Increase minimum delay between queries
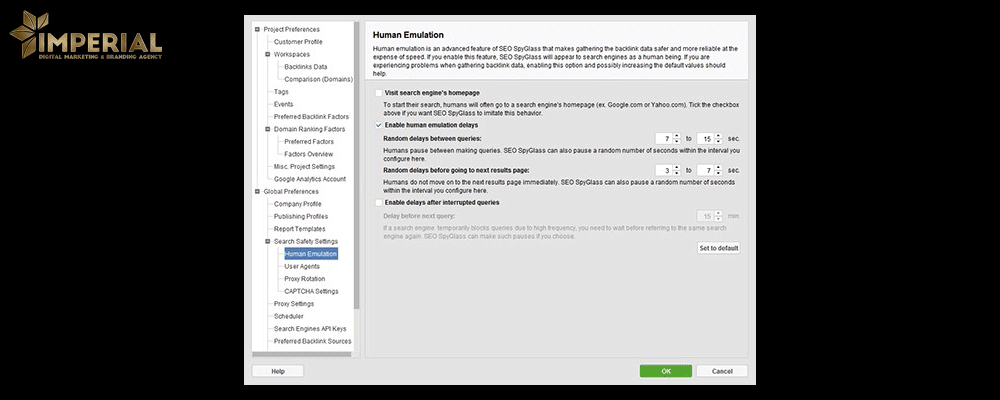This screenshot has width=1000, height=400. click(x=677, y=134)
